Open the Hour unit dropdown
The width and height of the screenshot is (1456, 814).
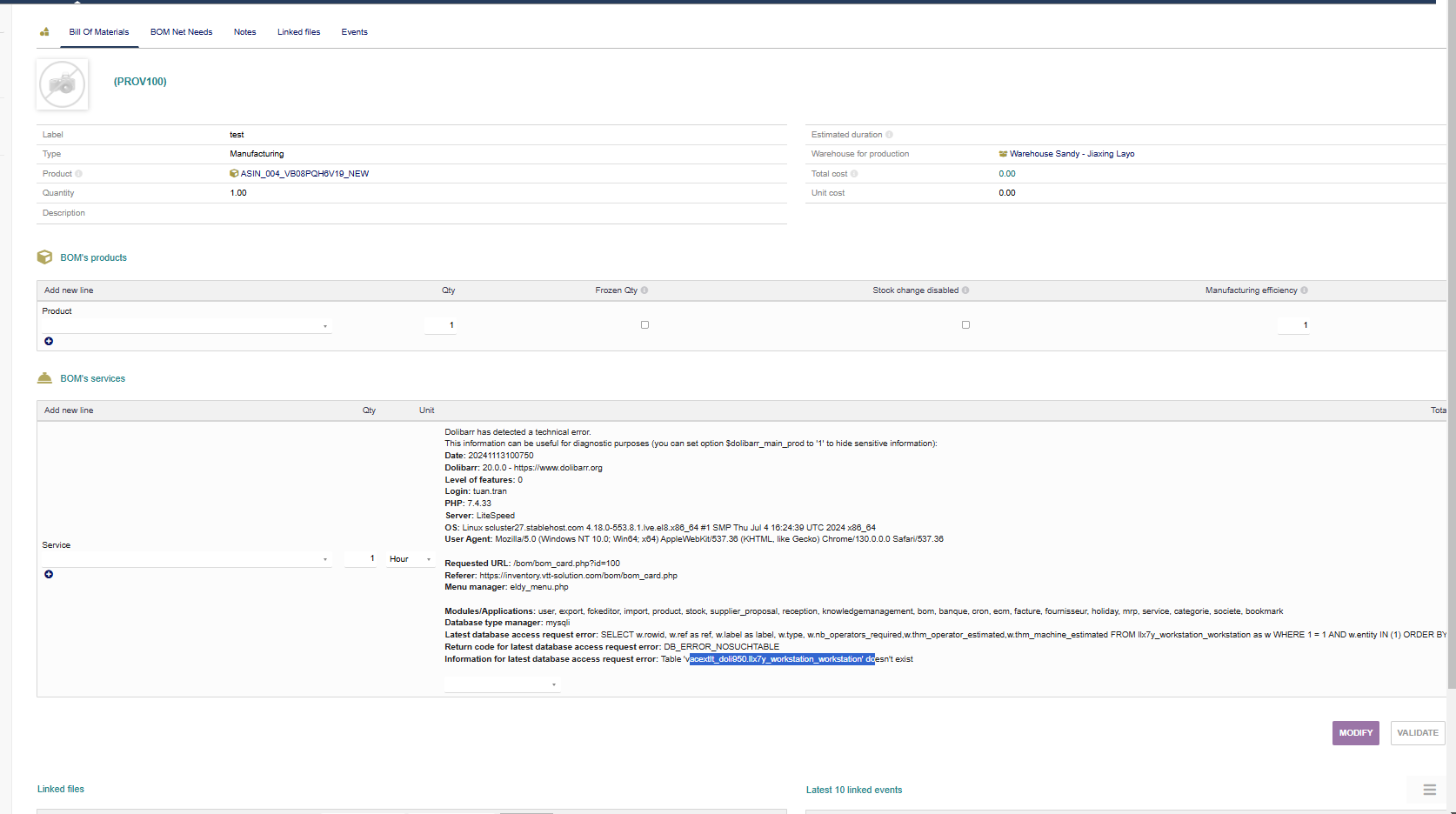(411, 559)
